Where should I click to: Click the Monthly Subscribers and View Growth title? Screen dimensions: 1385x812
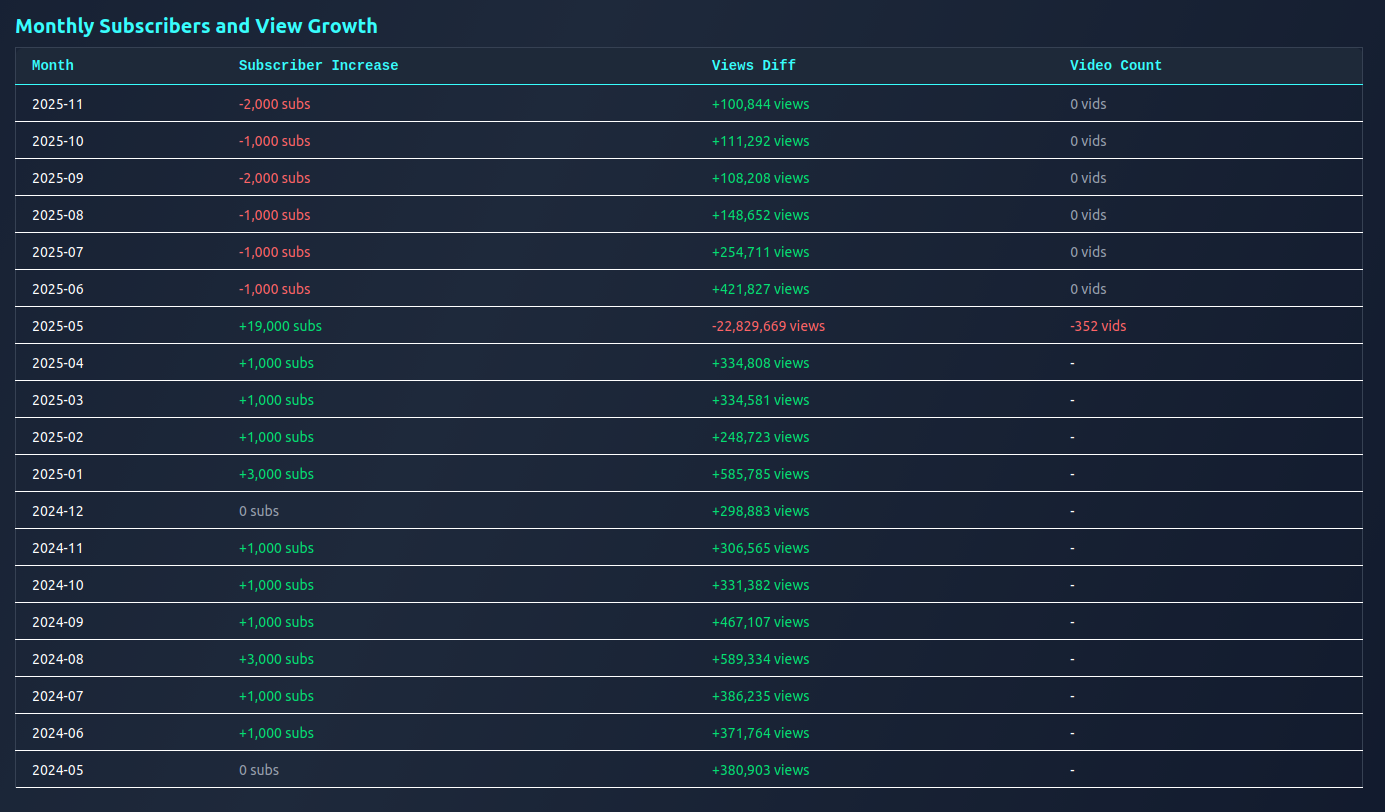tap(197, 26)
